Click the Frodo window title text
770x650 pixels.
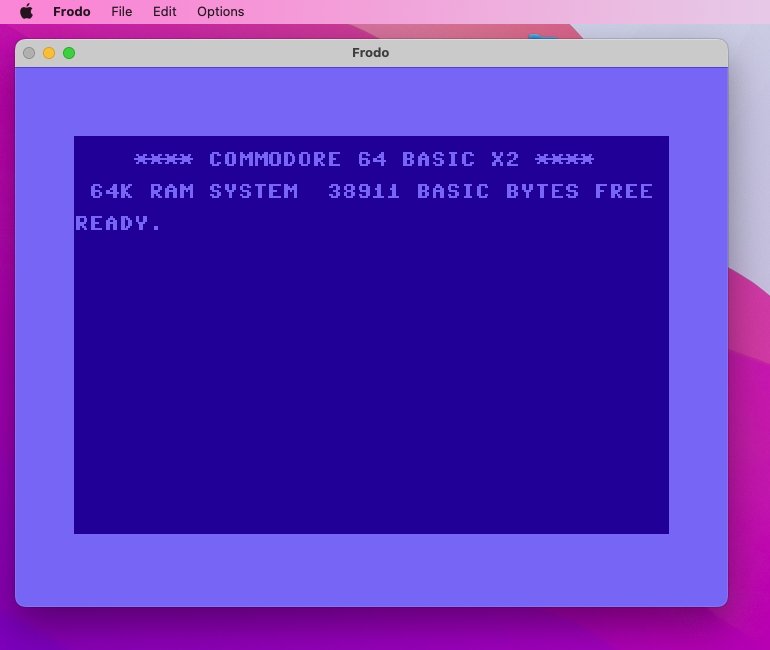(370, 53)
